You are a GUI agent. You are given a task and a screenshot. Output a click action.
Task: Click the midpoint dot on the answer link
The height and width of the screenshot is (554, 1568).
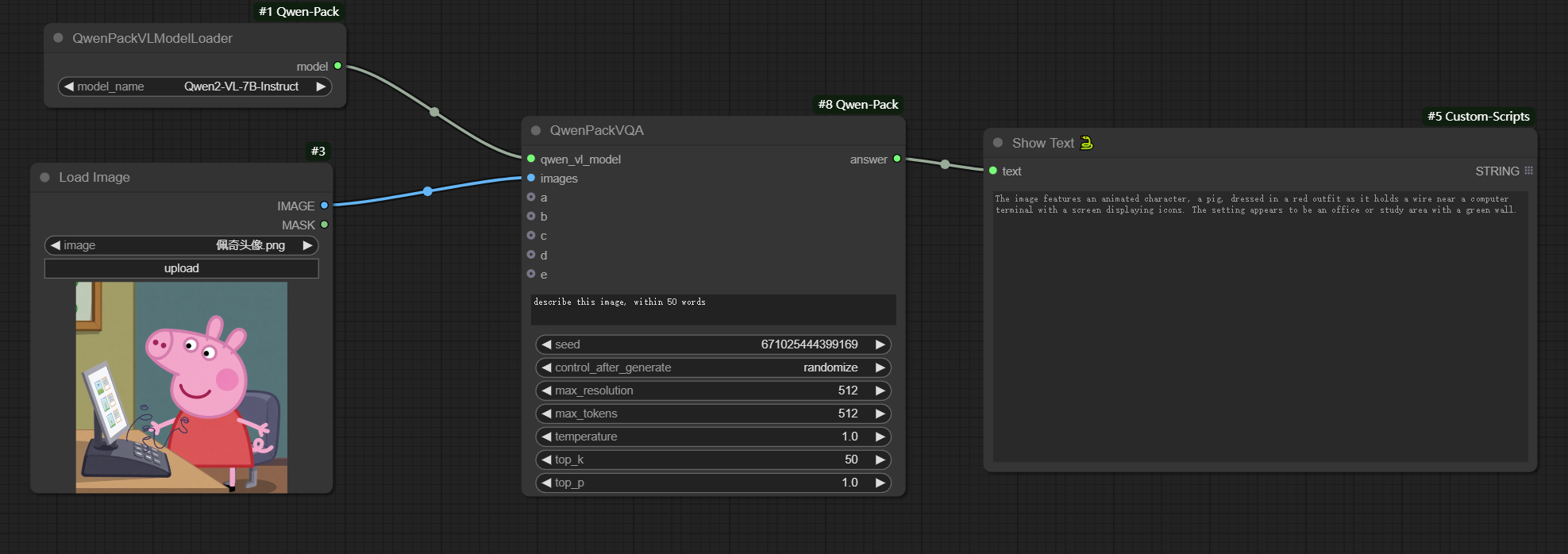click(945, 164)
